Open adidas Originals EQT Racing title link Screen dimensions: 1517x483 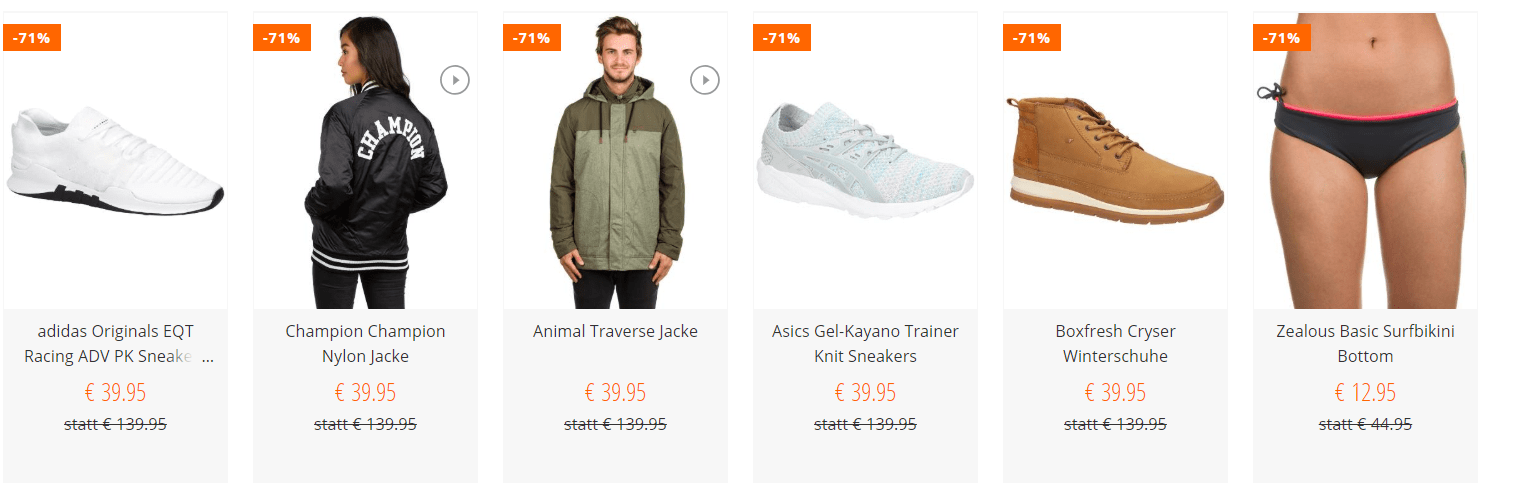point(115,343)
